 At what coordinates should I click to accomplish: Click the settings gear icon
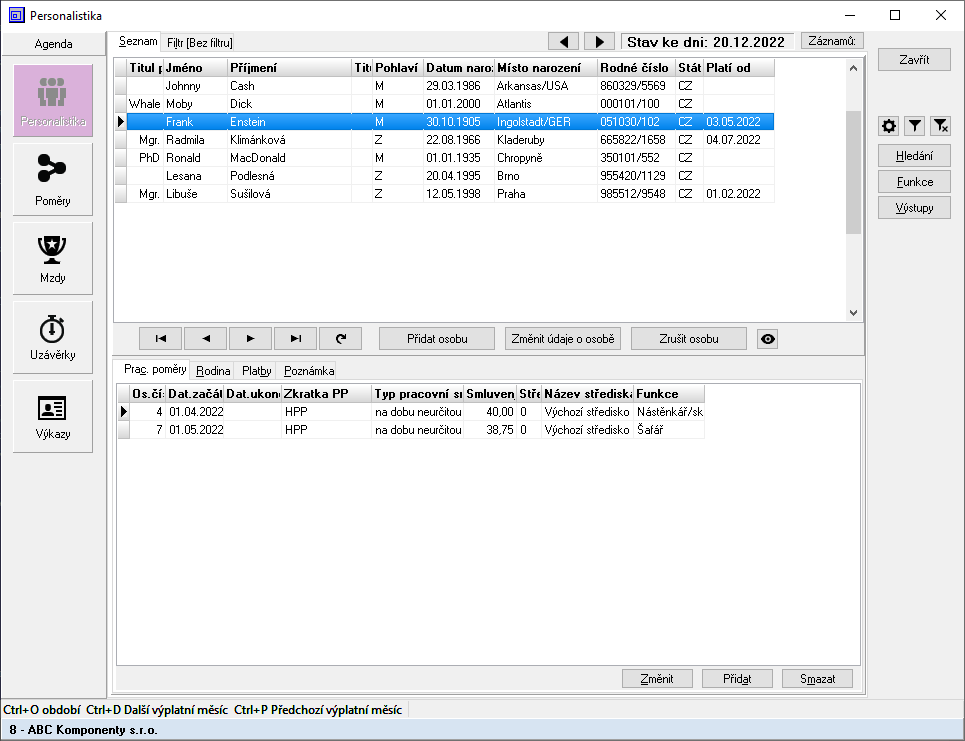coord(888,126)
